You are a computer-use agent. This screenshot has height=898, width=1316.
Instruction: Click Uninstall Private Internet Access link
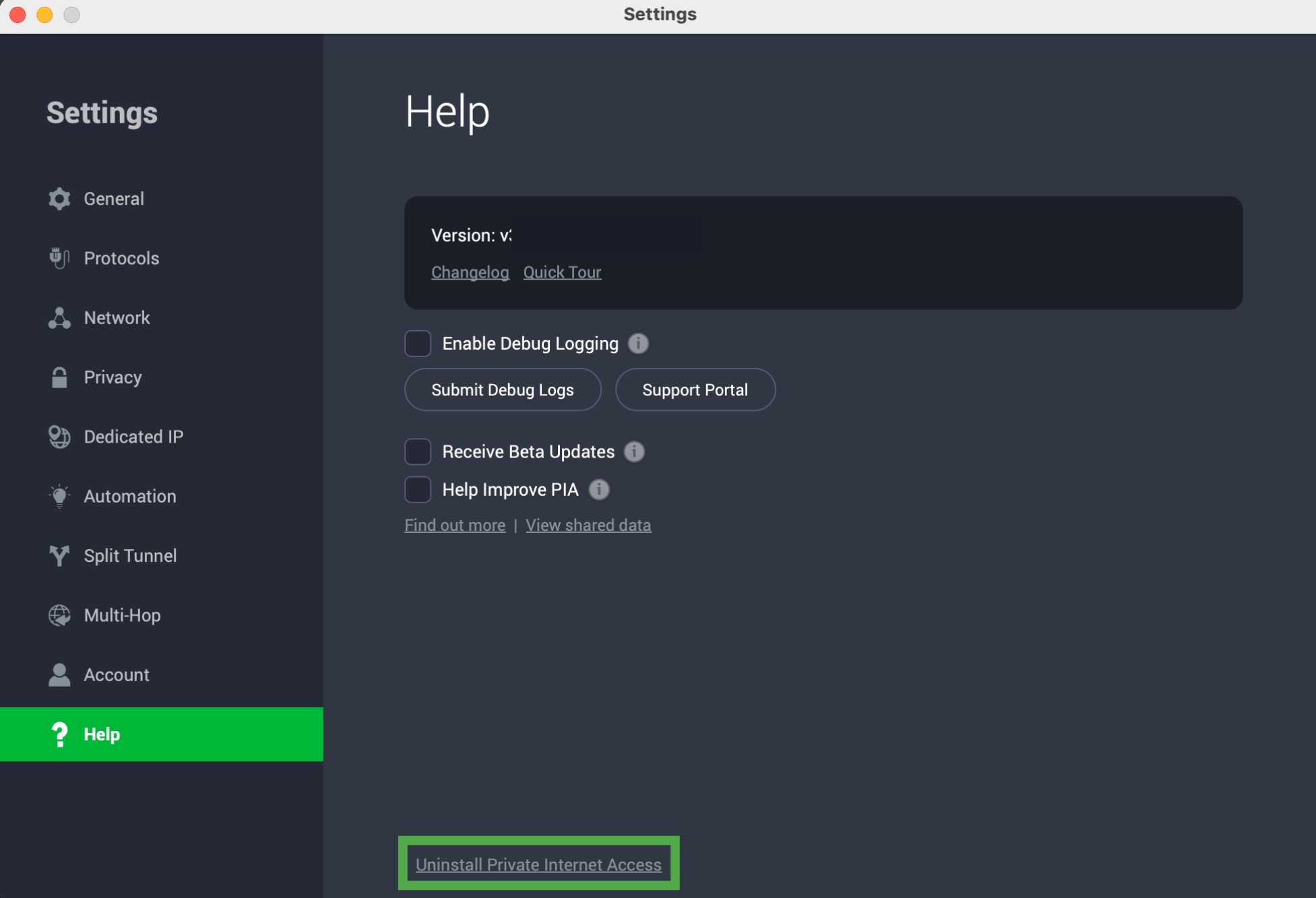(538, 865)
